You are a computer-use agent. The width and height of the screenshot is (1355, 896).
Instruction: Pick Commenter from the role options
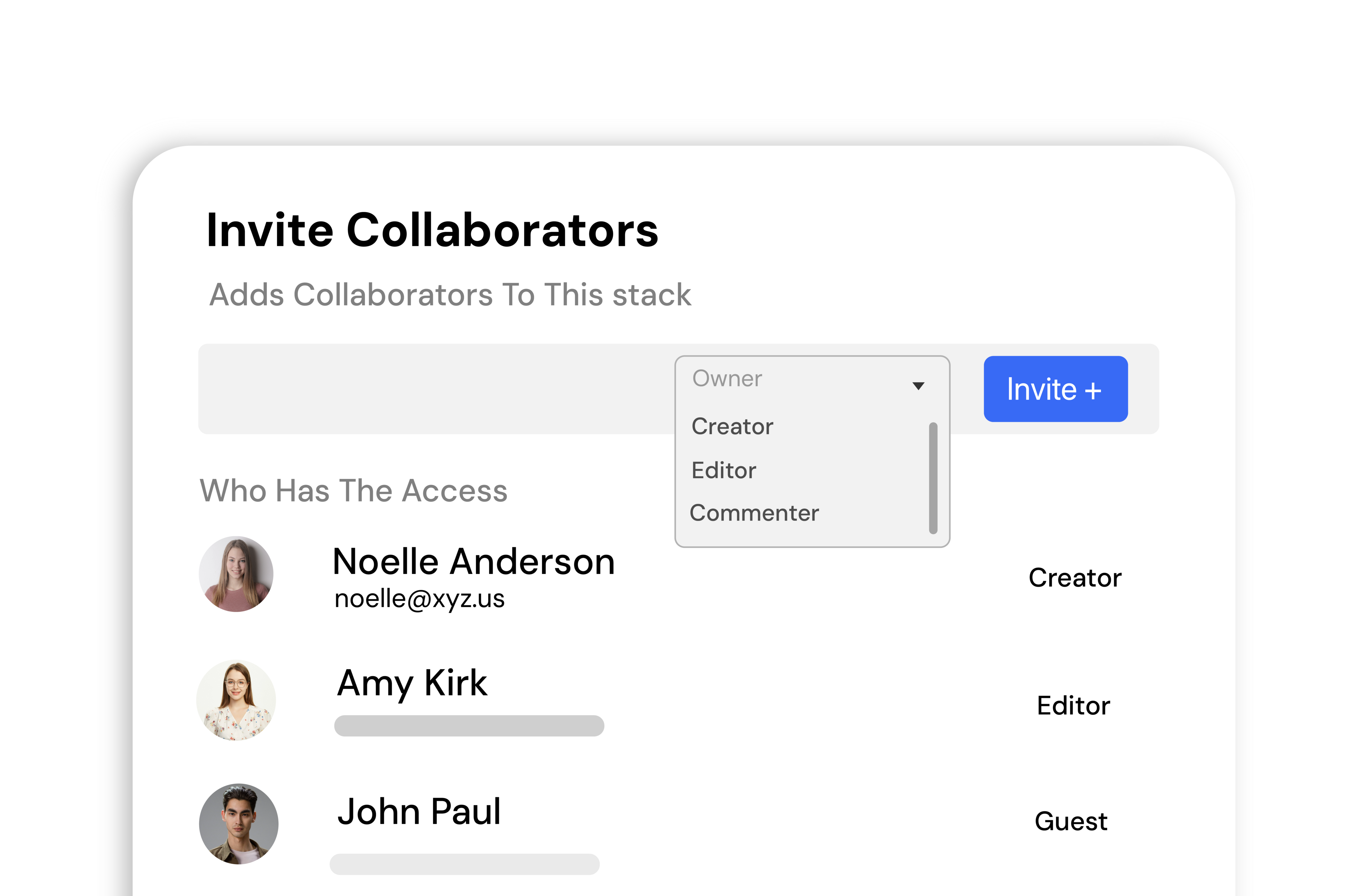754,513
